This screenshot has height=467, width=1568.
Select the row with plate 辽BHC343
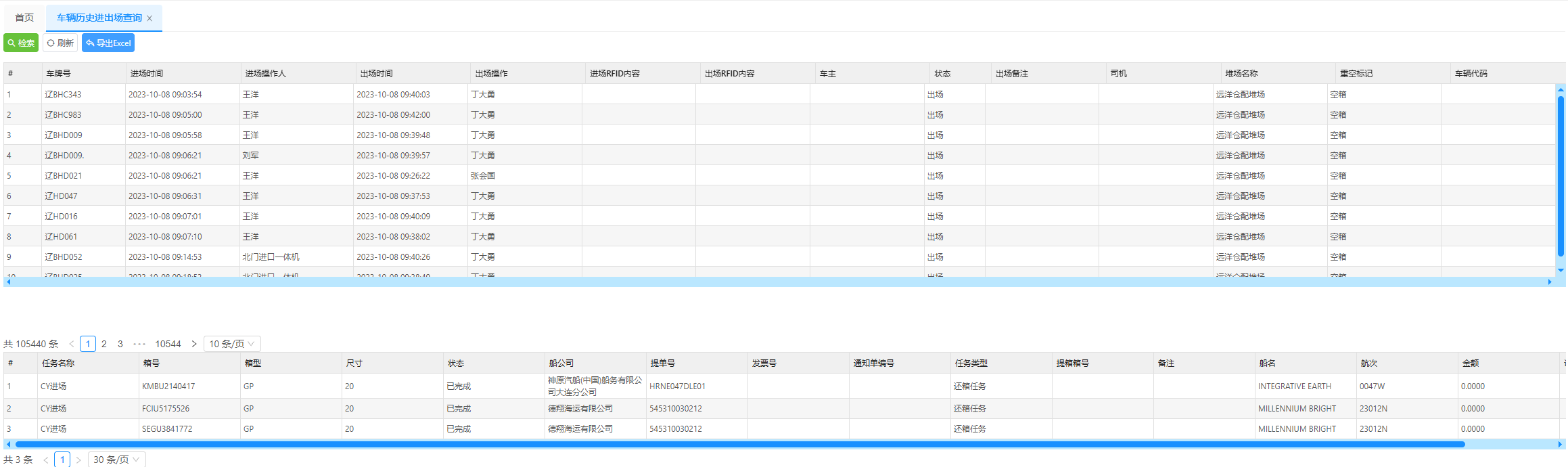click(63, 95)
